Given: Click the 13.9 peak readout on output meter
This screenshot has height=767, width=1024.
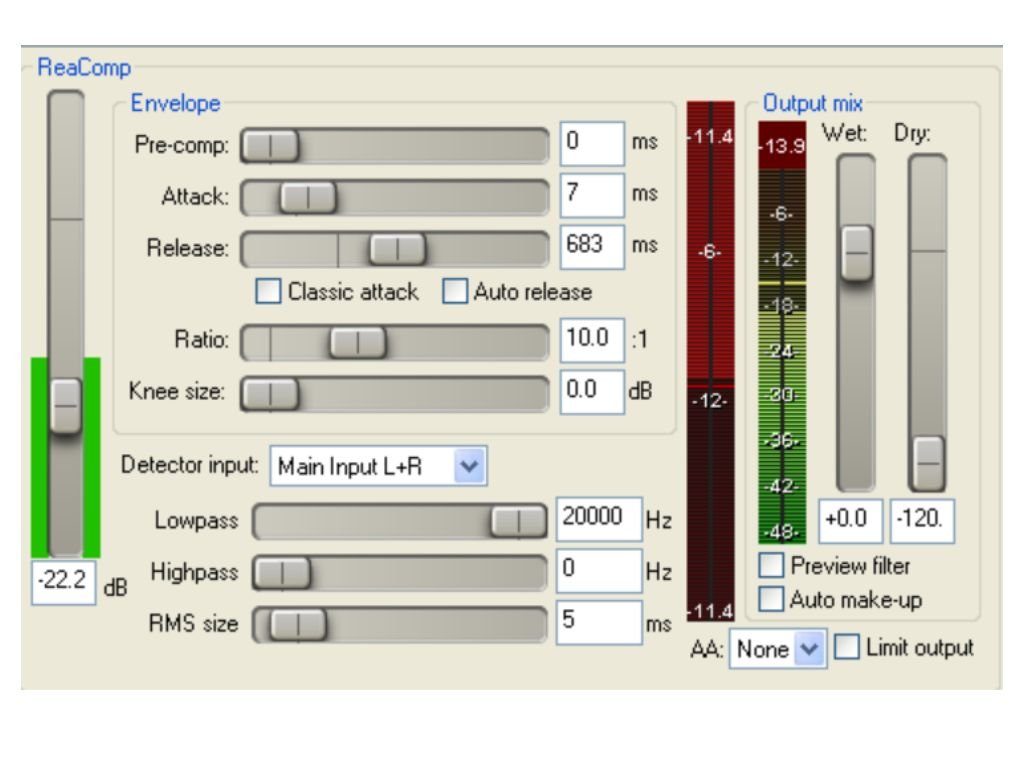Looking at the screenshot, I should tap(782, 146).
